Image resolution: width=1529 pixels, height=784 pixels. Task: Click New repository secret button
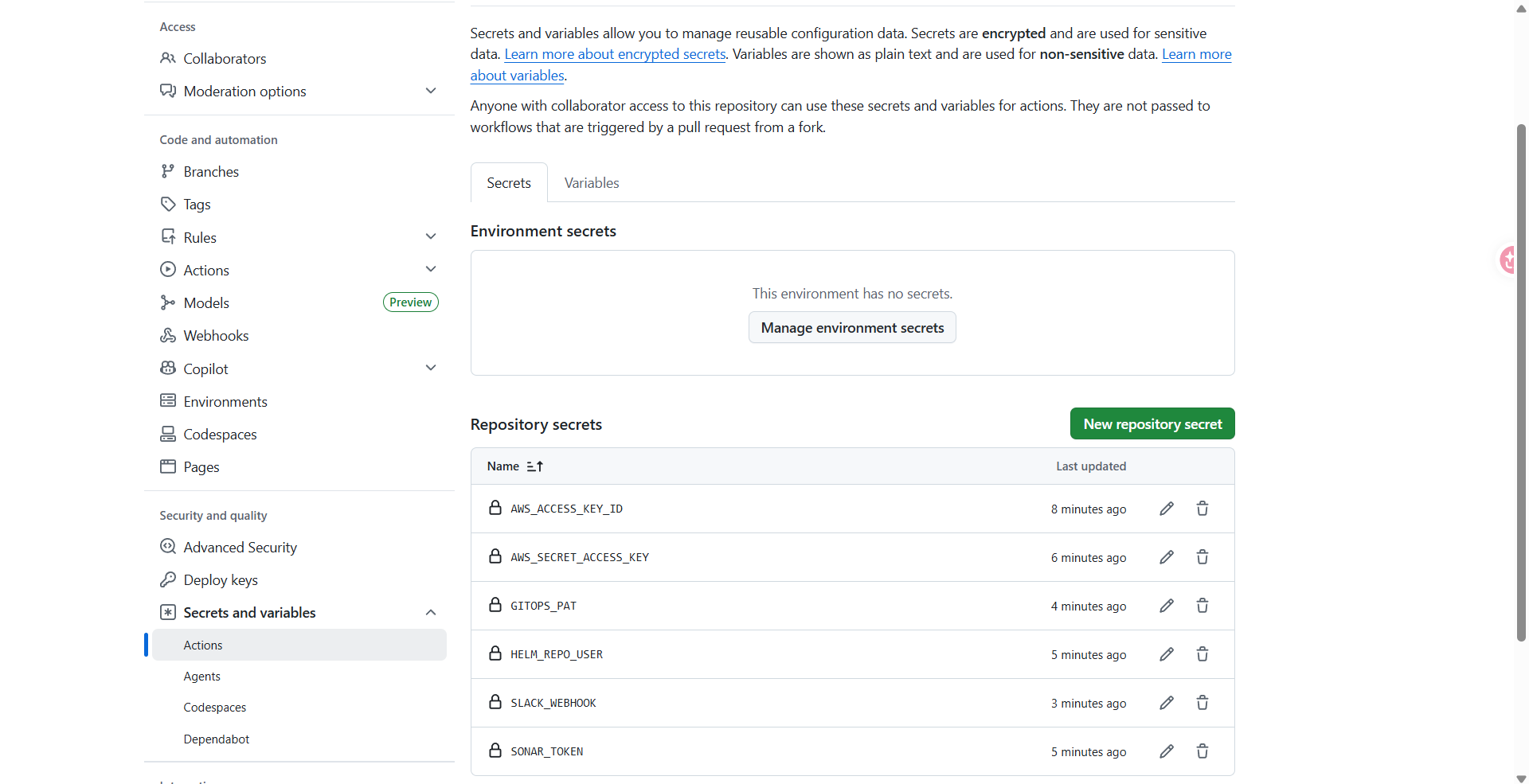(x=1152, y=424)
